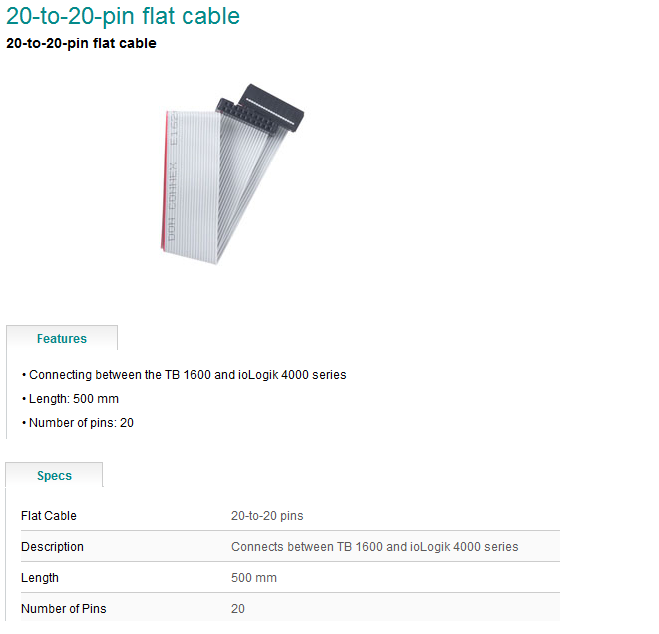
Task: Click the 'Length' spec row label
Action: click(x=40, y=578)
